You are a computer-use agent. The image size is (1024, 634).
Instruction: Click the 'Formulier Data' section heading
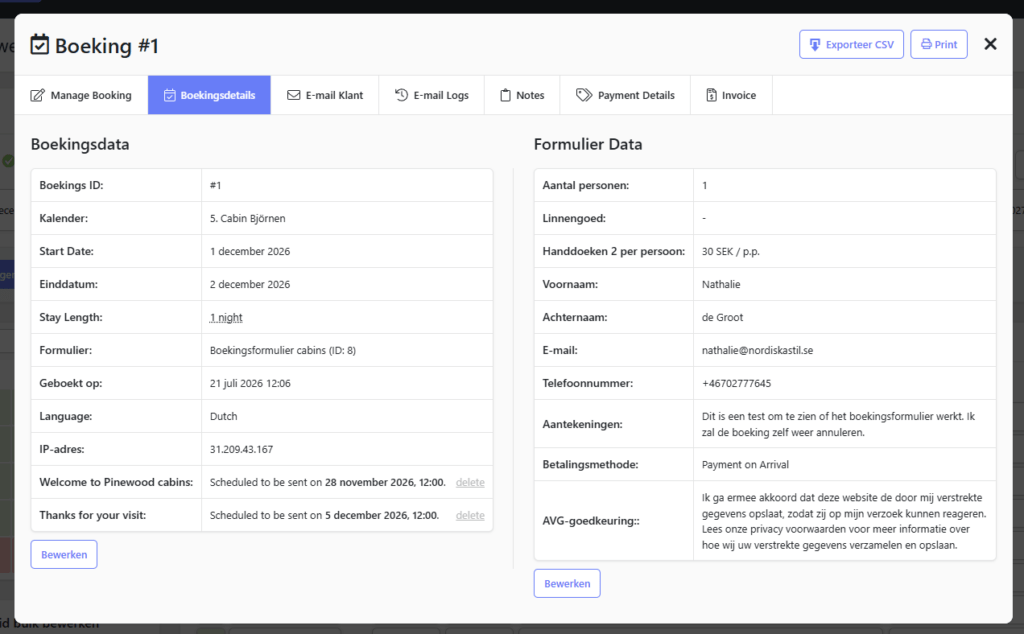(588, 144)
